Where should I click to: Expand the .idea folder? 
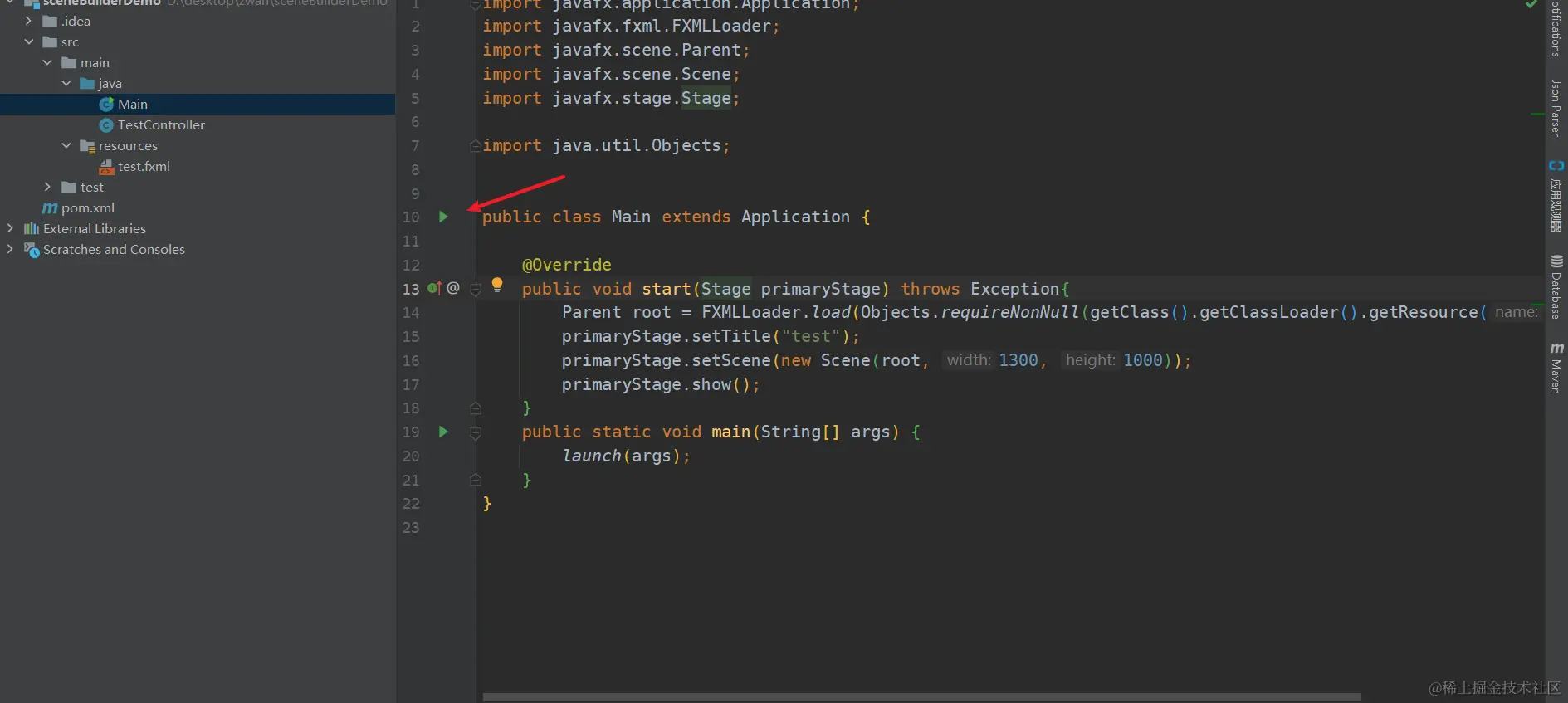(28, 21)
